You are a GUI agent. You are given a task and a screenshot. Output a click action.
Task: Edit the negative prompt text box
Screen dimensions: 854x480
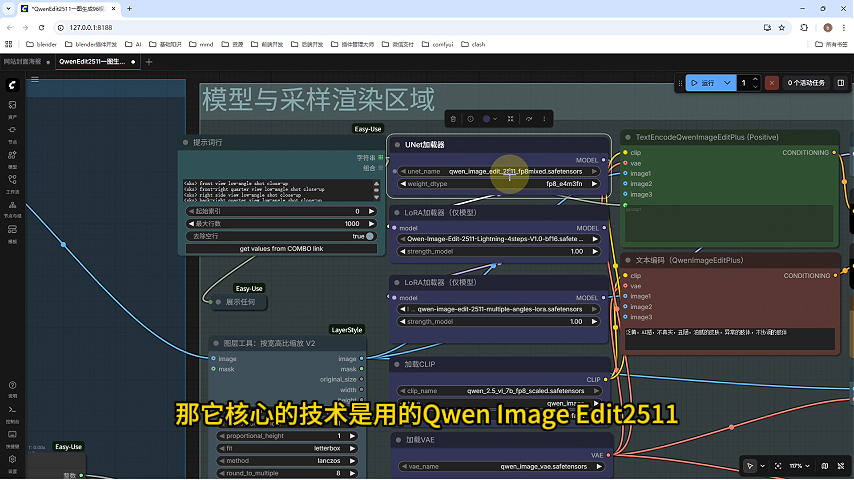(x=729, y=338)
